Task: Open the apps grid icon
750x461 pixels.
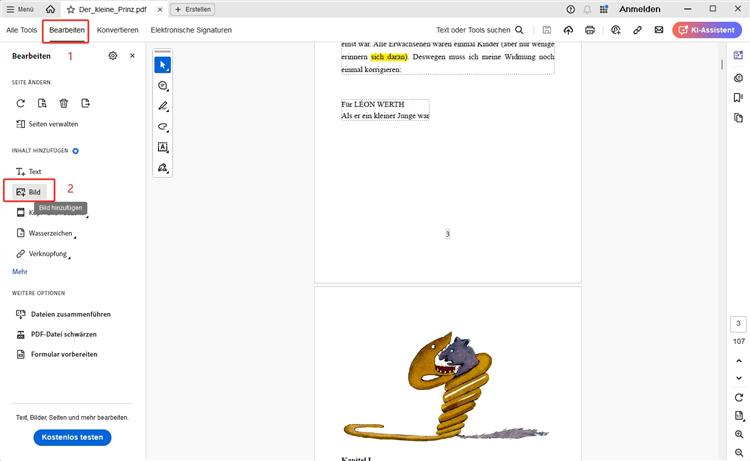Action: click(604, 9)
